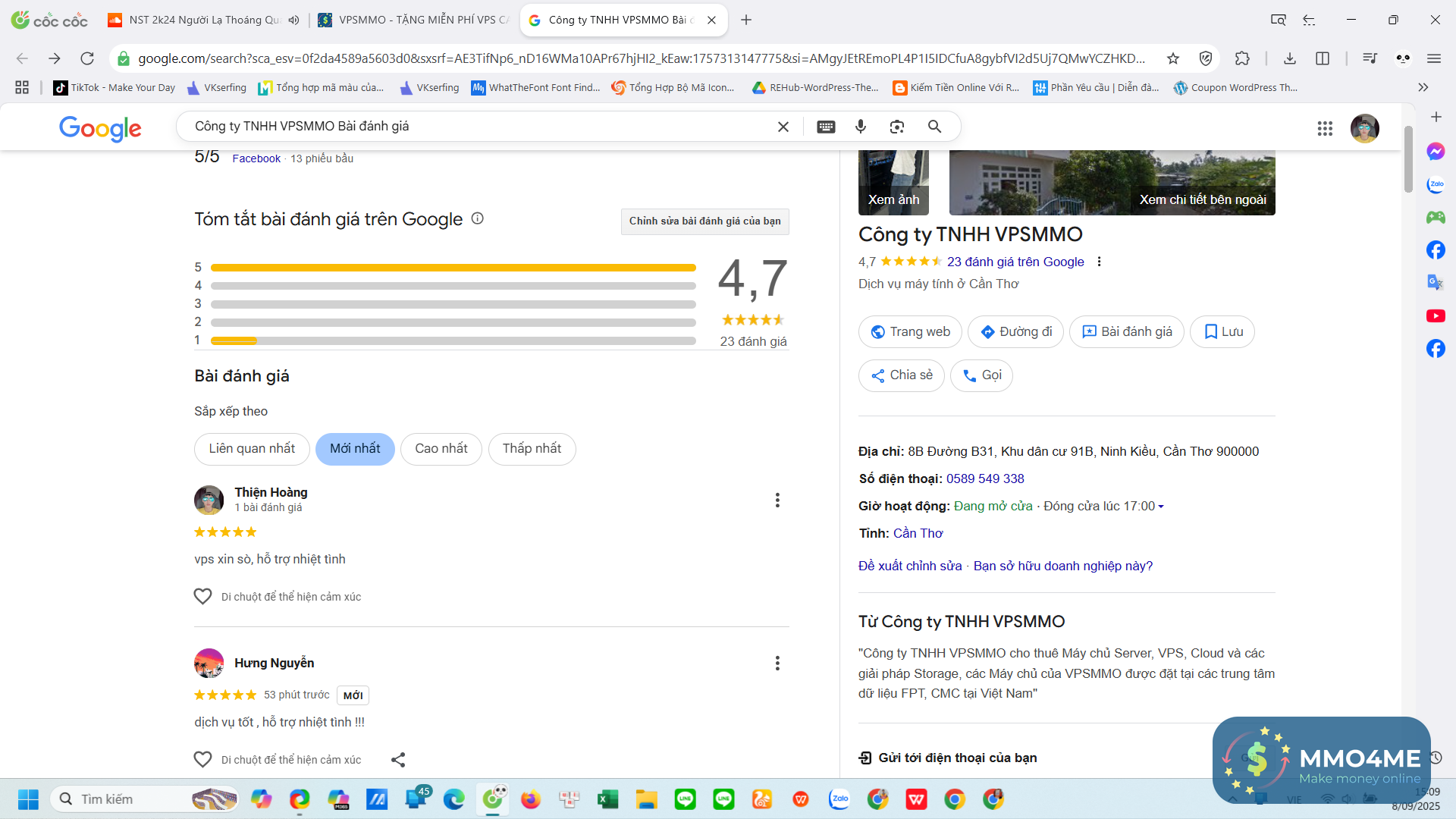
Task: Click the 5-star rating bar
Action: tap(453, 268)
